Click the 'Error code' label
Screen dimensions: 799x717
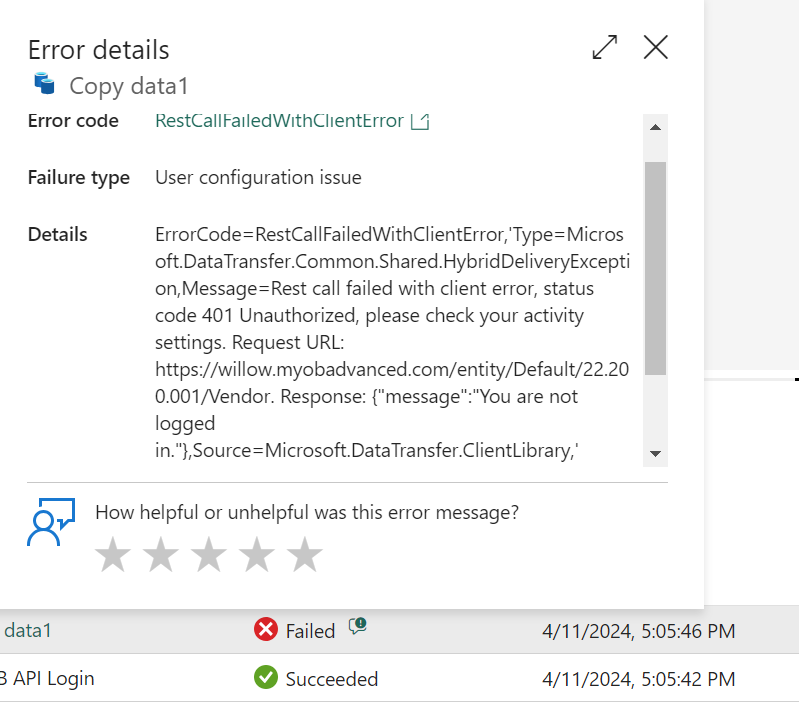tap(73, 121)
